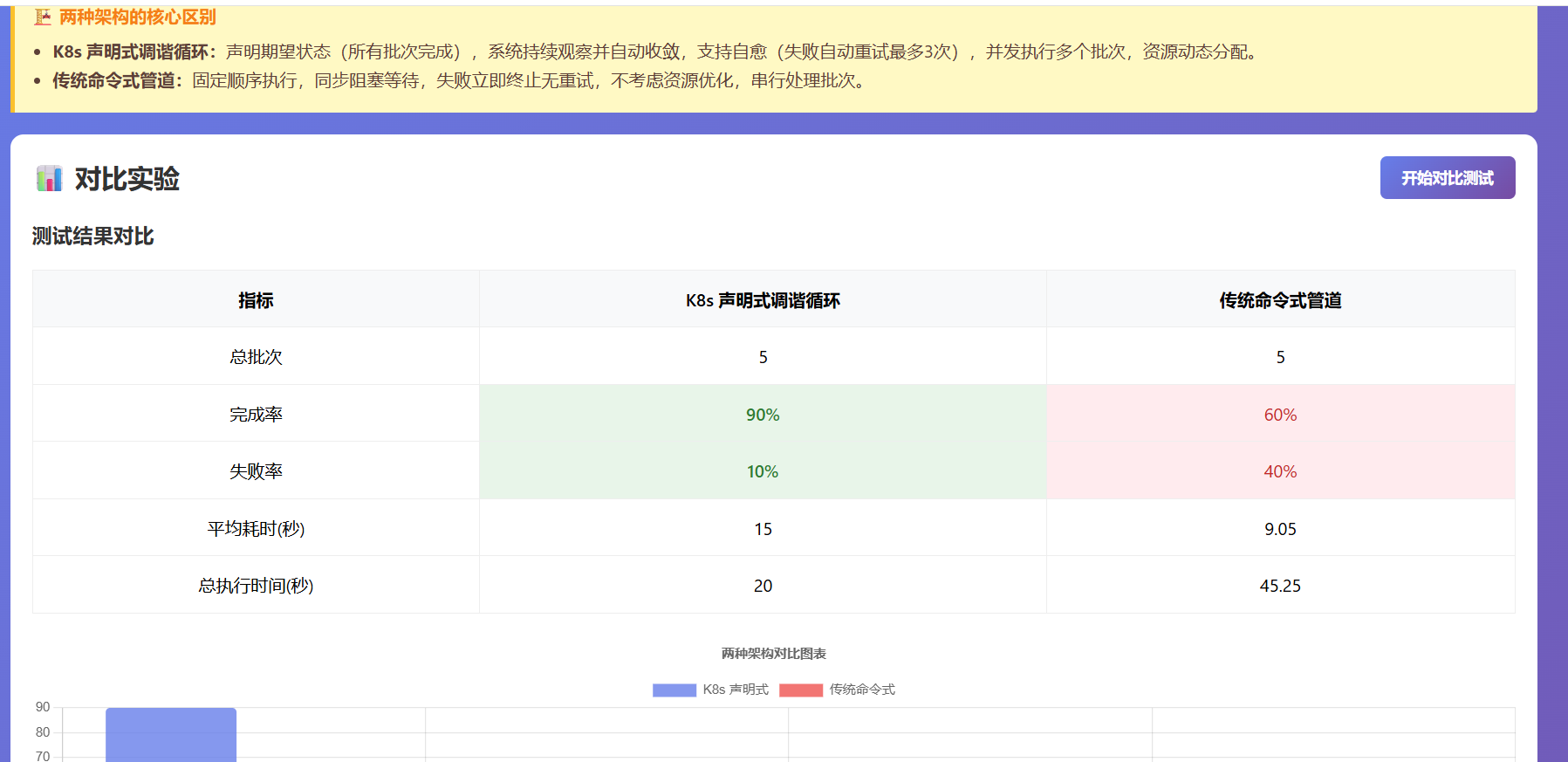Select the 传统命令式管道 column header
Image resolution: width=1568 pixels, height=762 pixels.
pyautogui.click(x=1280, y=299)
